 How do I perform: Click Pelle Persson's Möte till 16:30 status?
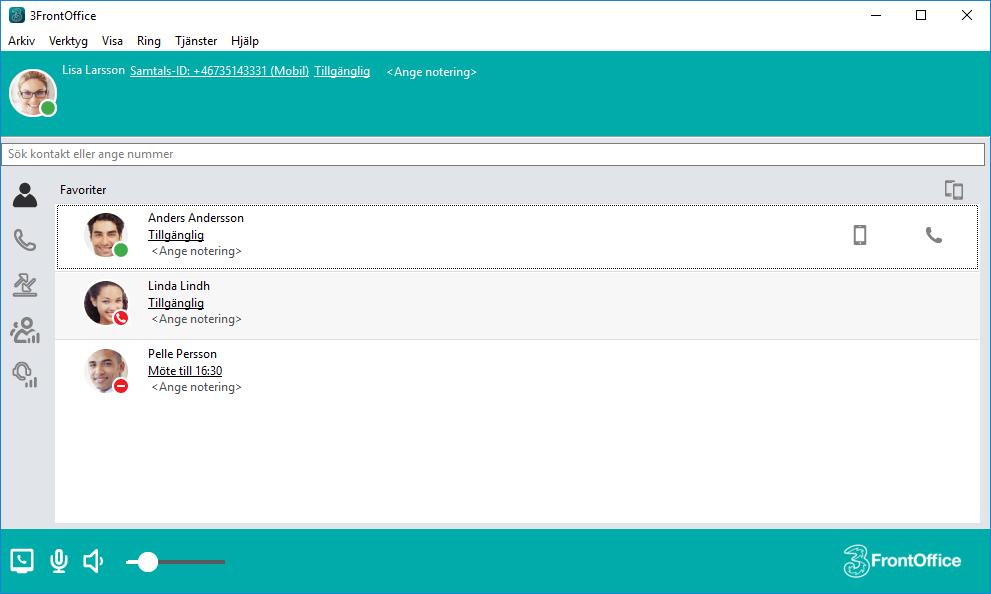(x=185, y=371)
